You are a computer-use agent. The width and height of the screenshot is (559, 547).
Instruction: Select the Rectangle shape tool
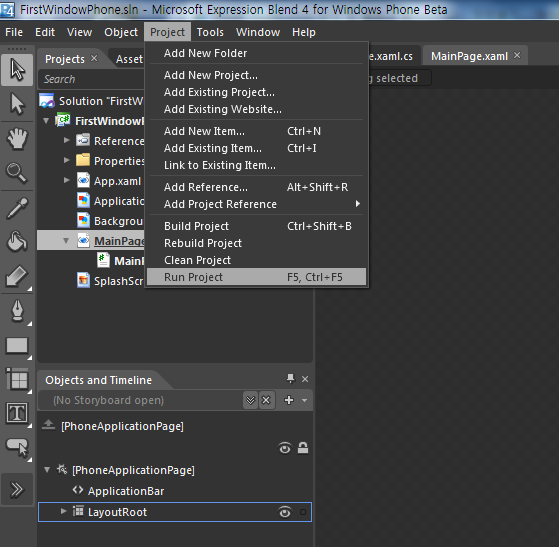point(17,345)
